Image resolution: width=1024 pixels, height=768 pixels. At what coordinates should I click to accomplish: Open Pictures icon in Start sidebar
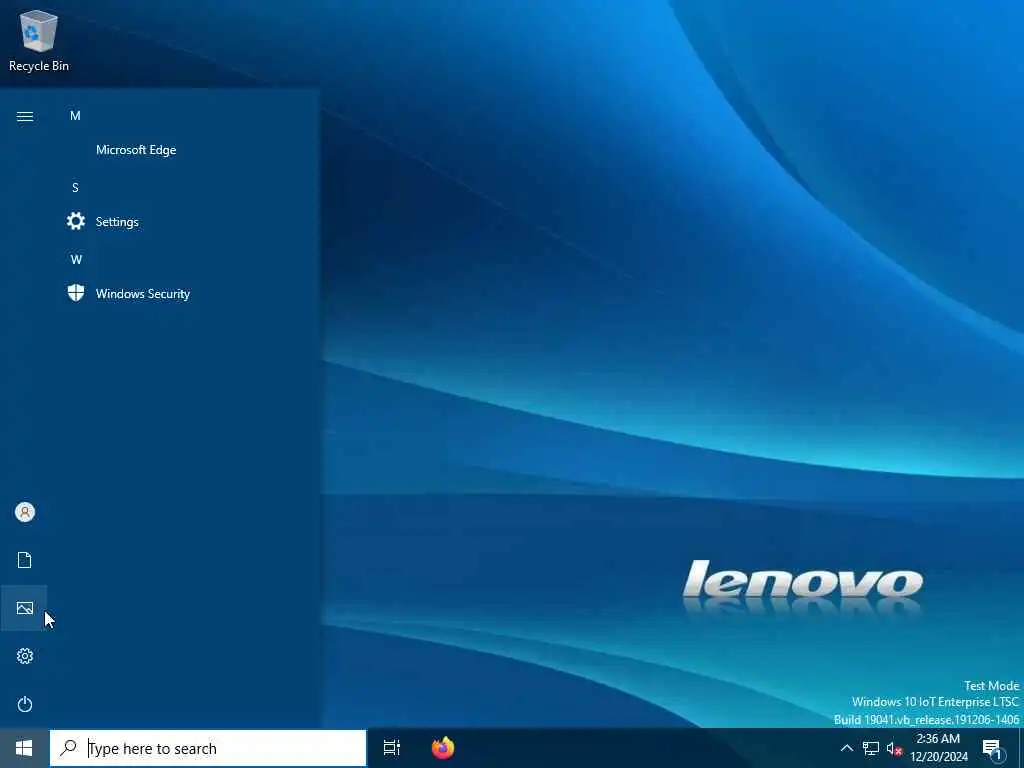25,608
